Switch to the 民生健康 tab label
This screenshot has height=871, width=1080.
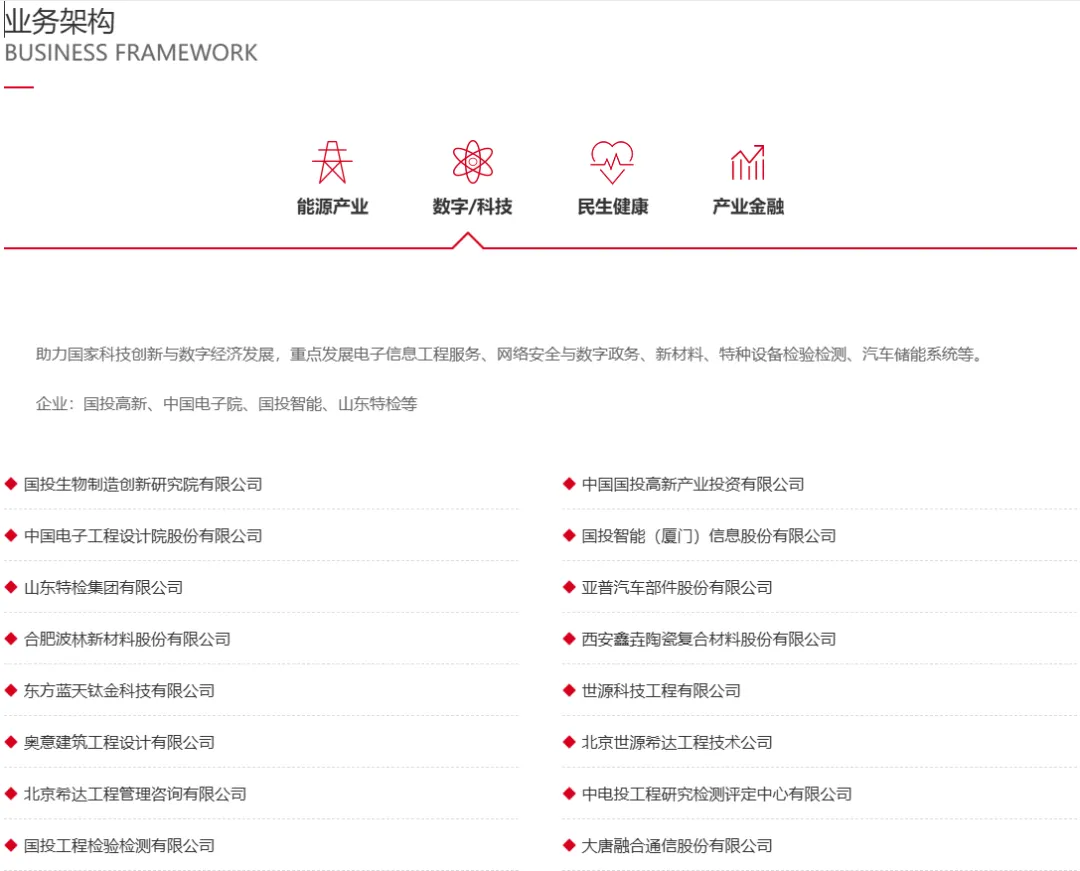[x=612, y=206]
